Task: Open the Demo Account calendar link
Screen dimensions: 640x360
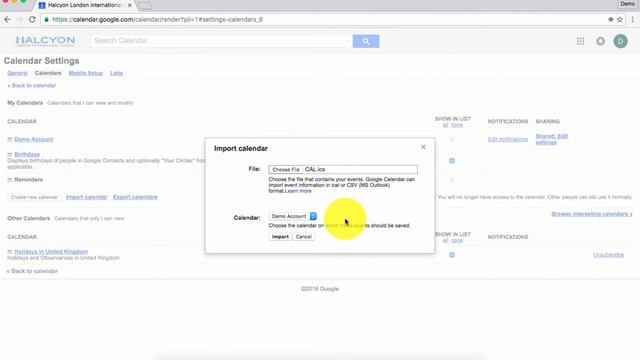Action: [x=34, y=140]
